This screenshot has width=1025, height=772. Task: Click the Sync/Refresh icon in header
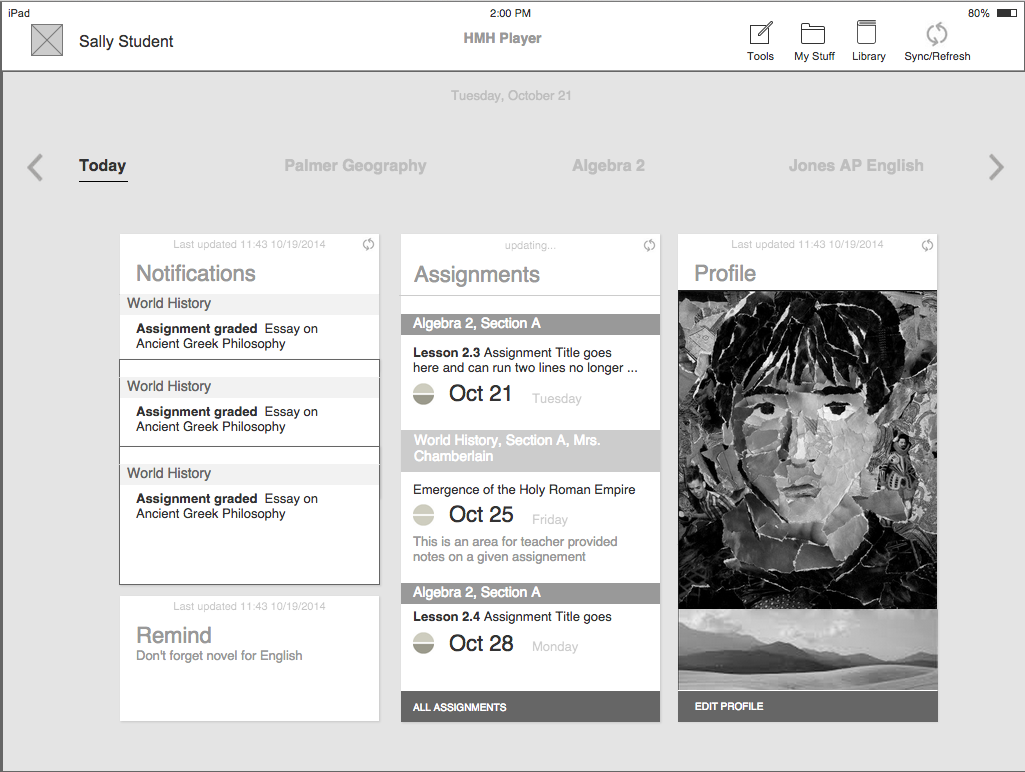pyautogui.click(x=937, y=33)
